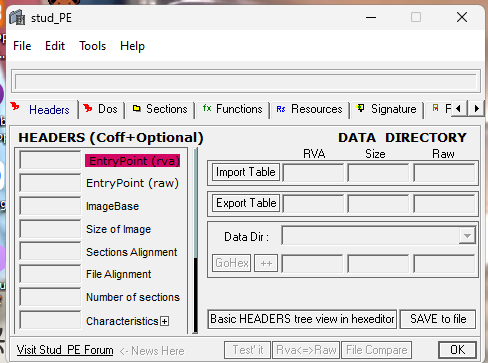Minimize the stud_PE window
This screenshot has height=363, width=488.
pos(371,17)
